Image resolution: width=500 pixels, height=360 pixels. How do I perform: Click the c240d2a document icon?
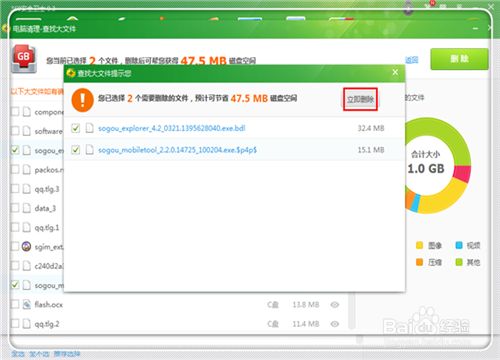[27, 266]
